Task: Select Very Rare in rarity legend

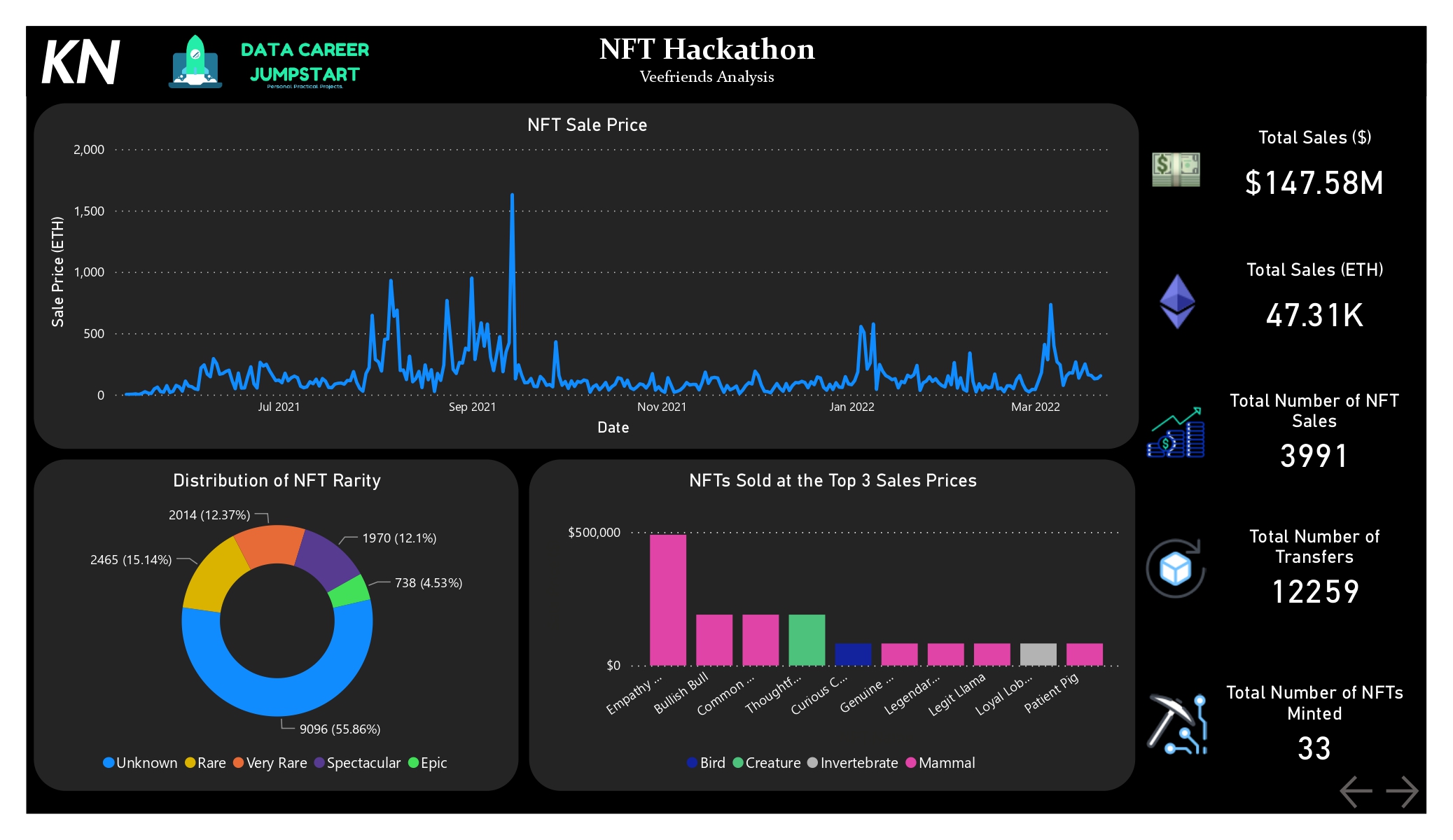Action: [x=270, y=763]
